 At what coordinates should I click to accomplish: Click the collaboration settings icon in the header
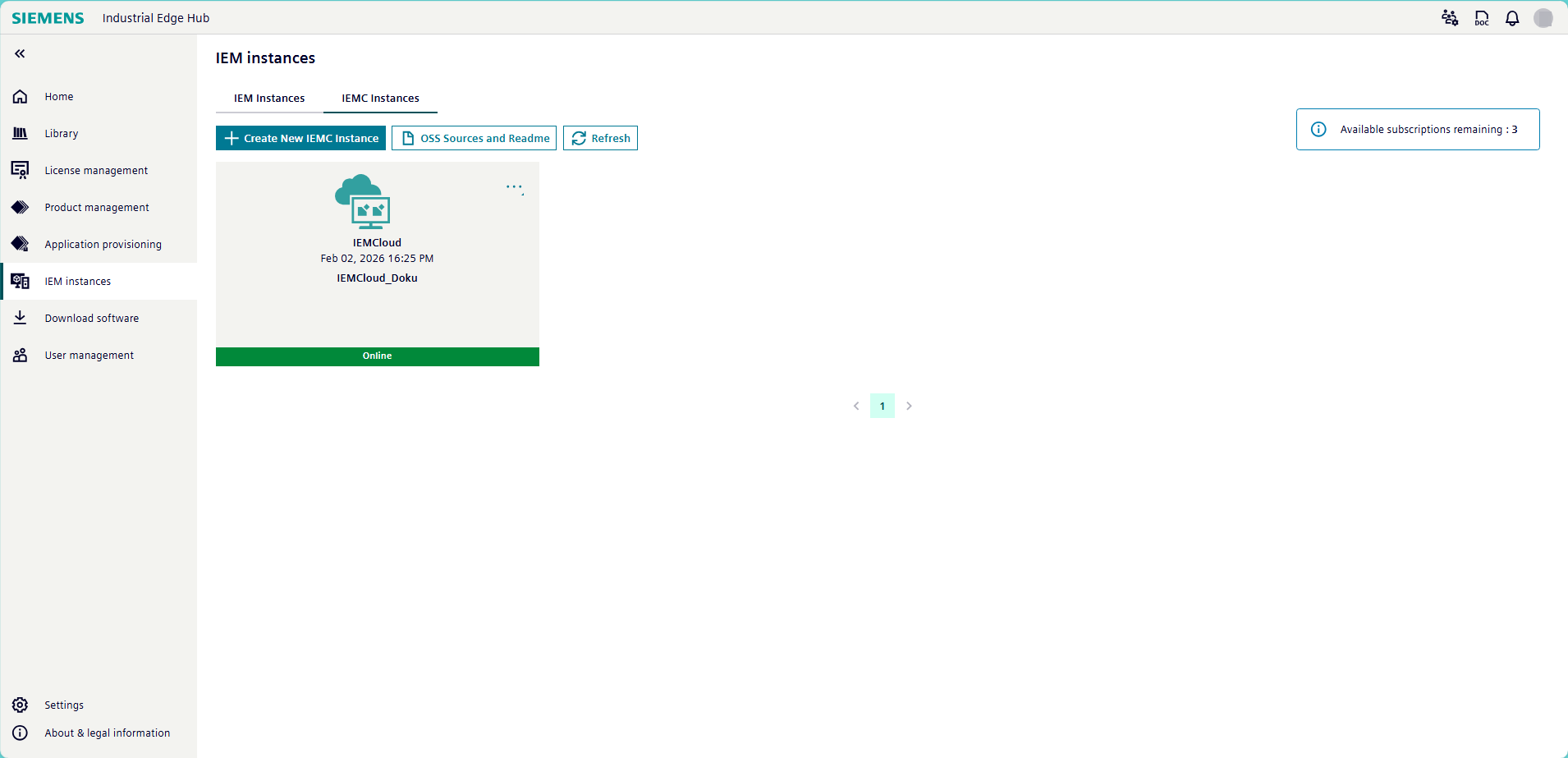1449,17
